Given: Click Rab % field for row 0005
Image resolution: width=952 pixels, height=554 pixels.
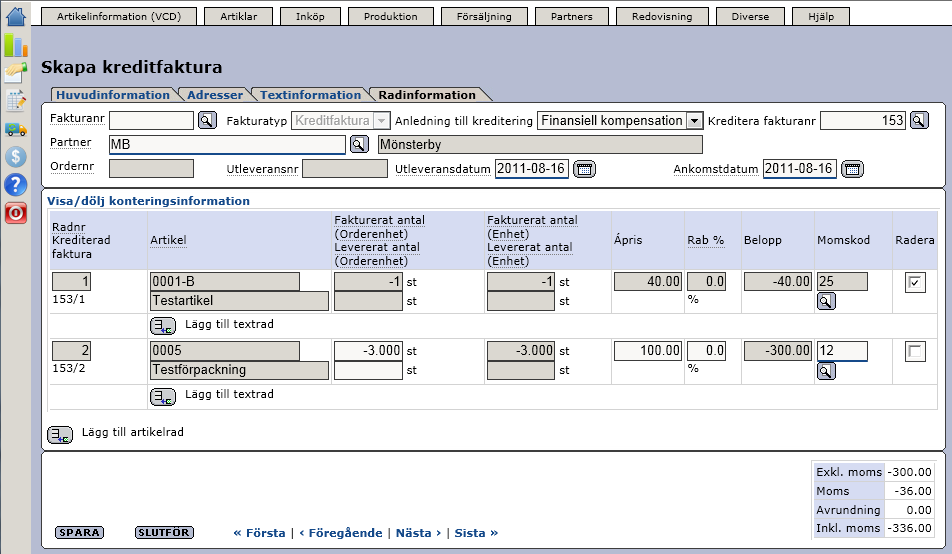Looking at the screenshot, I should (x=707, y=351).
